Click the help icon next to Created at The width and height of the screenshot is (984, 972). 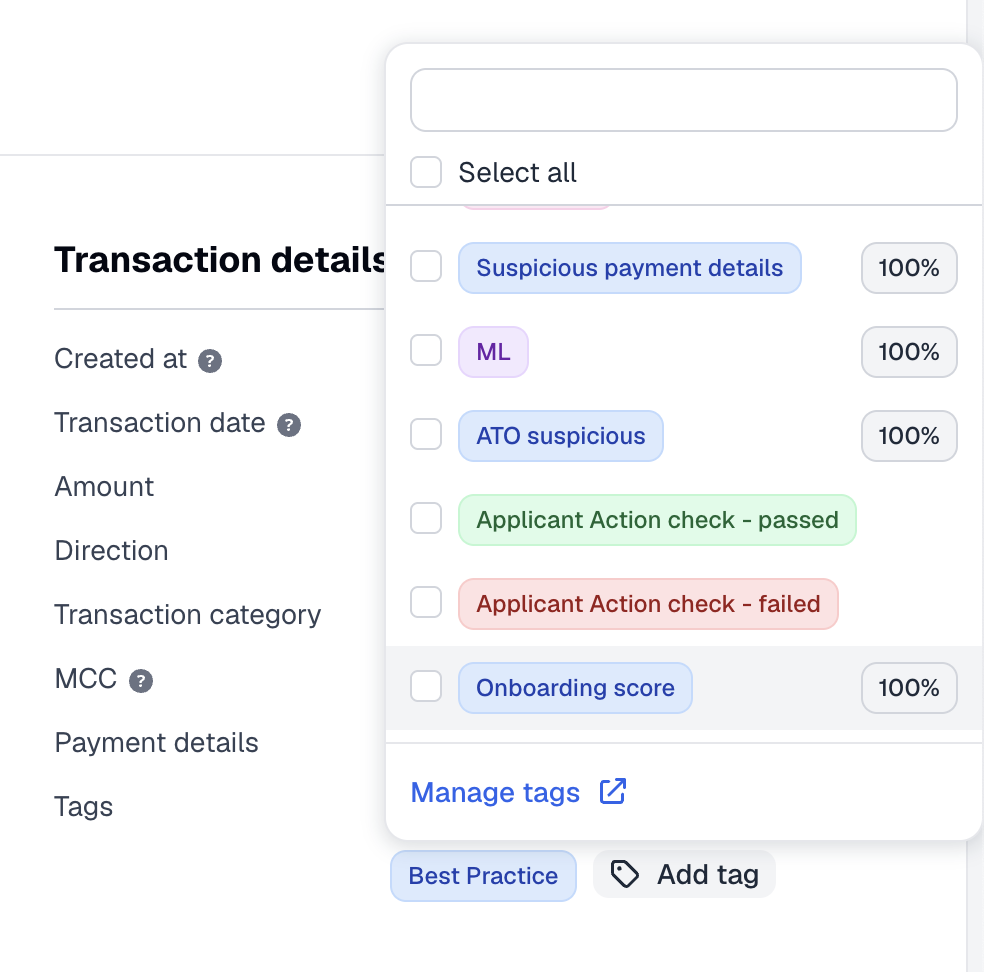click(210, 361)
